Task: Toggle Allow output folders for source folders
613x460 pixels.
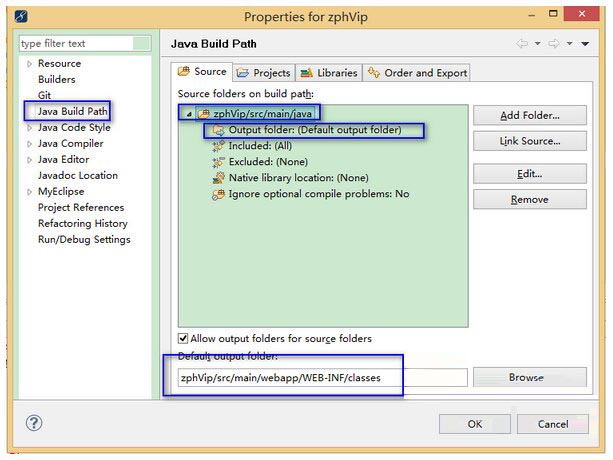Action: coord(183,339)
